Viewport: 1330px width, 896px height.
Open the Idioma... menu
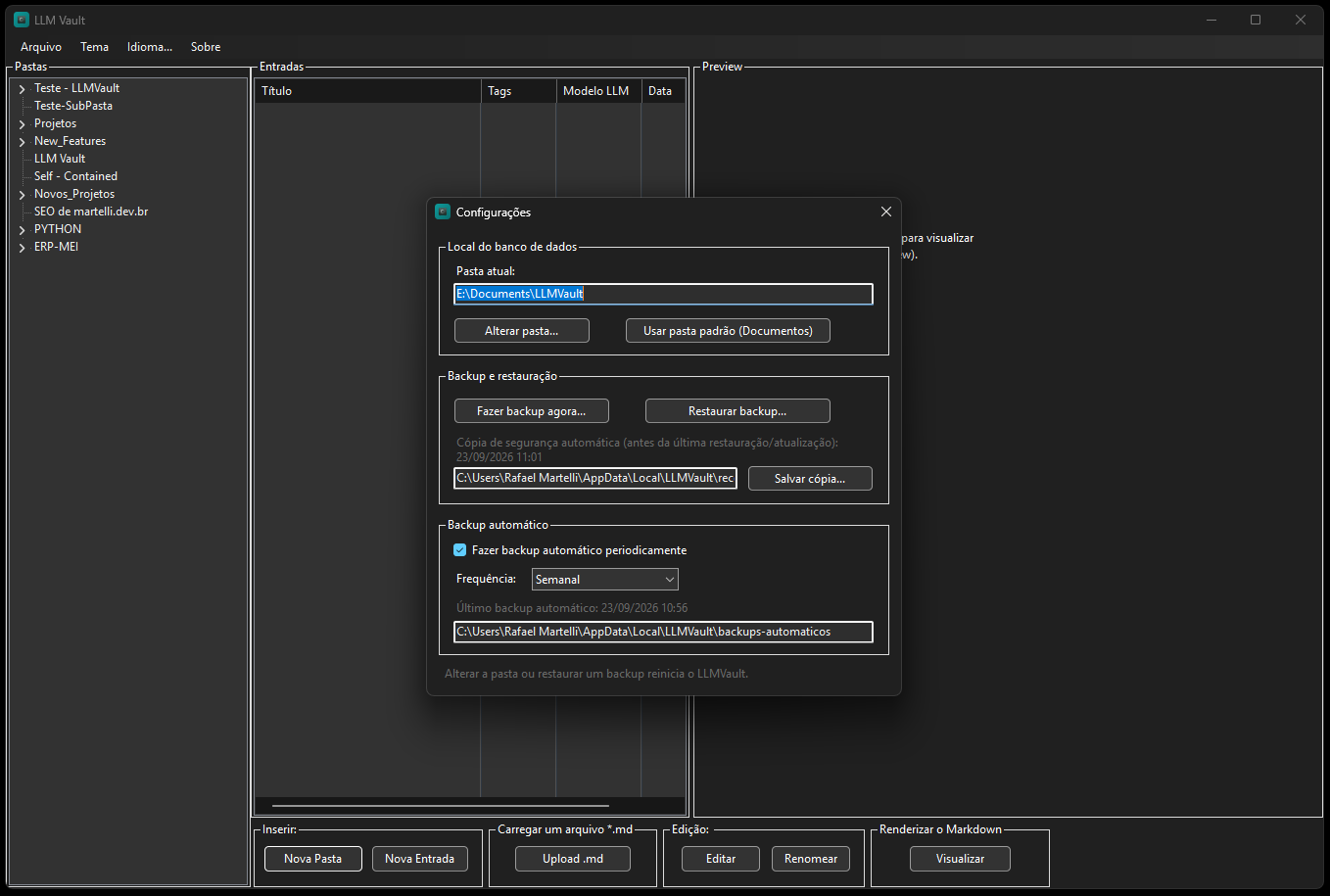click(x=150, y=47)
